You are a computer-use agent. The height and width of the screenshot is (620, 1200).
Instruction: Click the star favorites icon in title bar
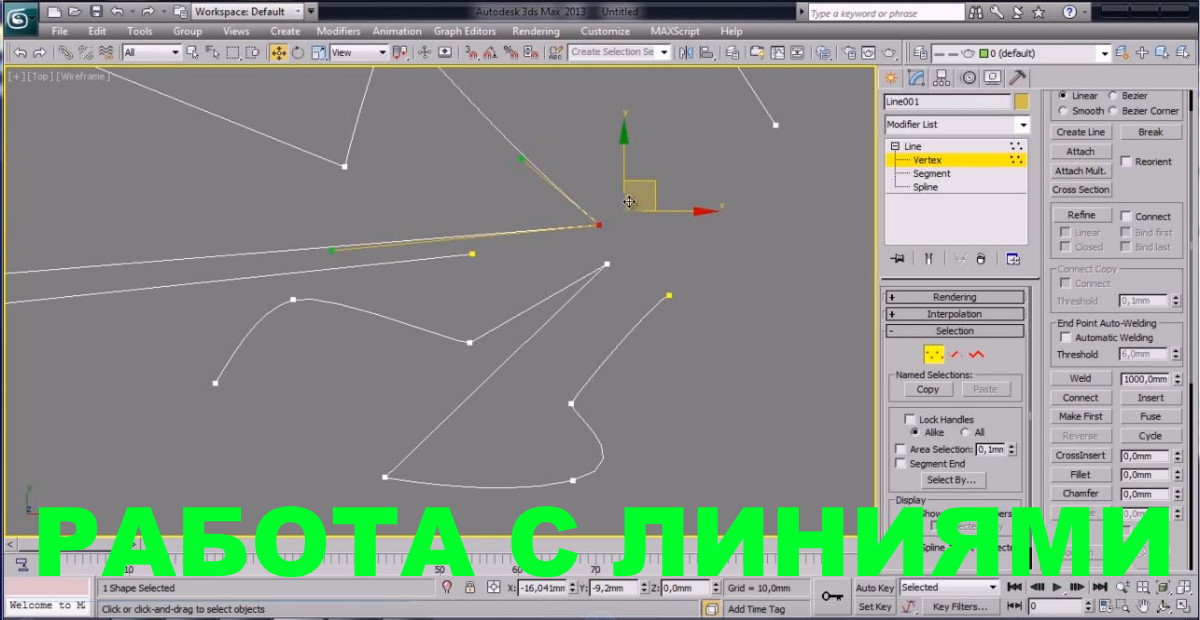[x=1038, y=13]
